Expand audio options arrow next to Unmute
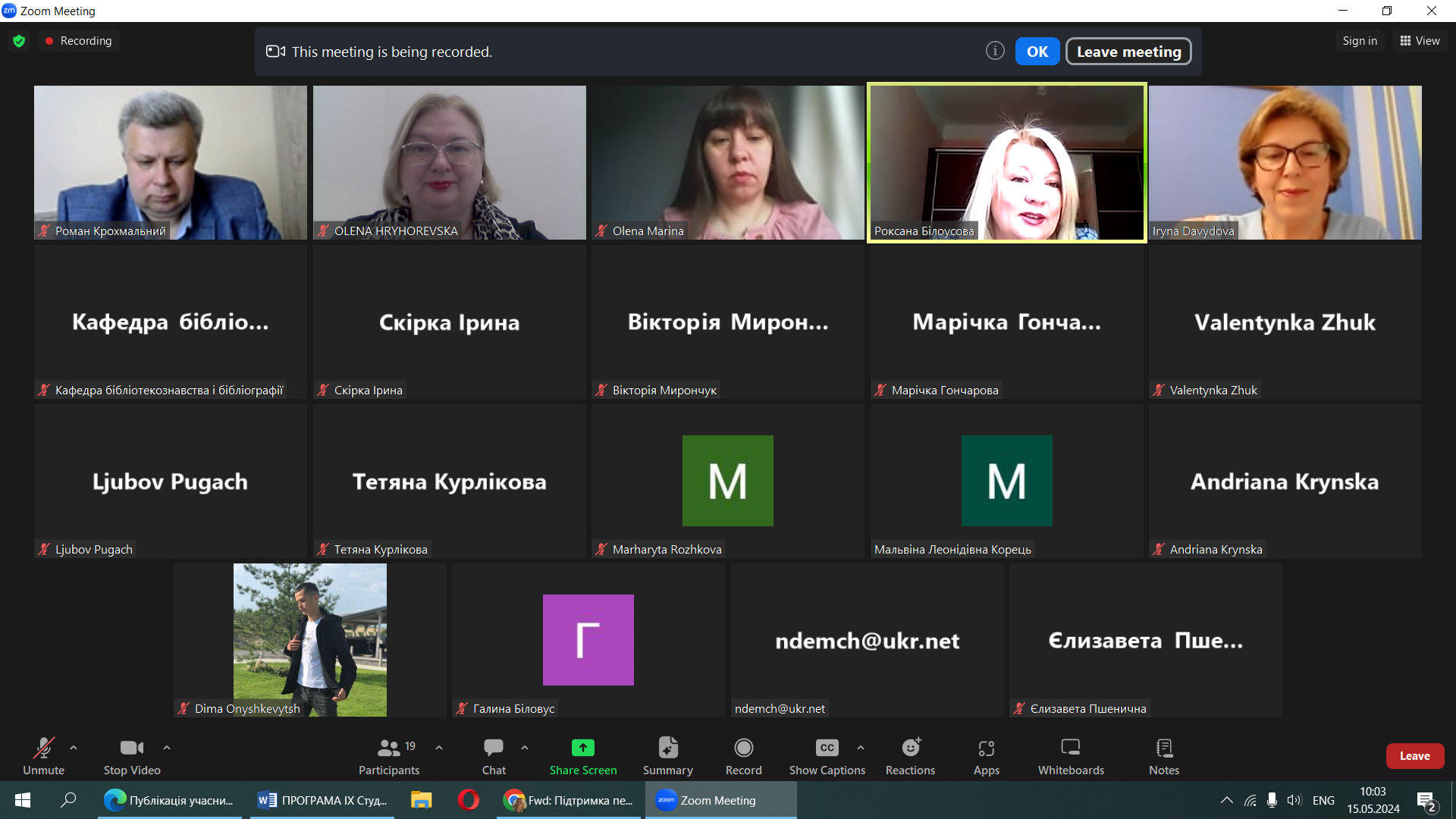 pyautogui.click(x=74, y=748)
